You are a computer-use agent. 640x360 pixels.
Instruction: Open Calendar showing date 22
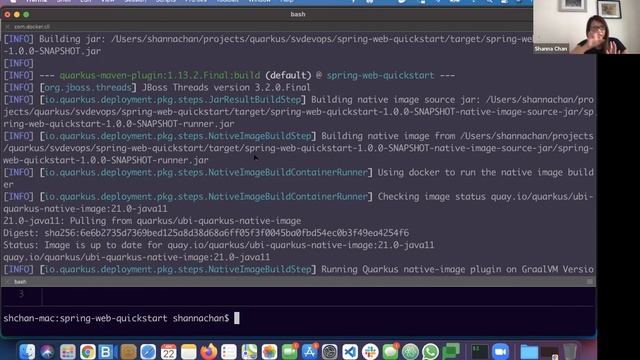coord(168,351)
